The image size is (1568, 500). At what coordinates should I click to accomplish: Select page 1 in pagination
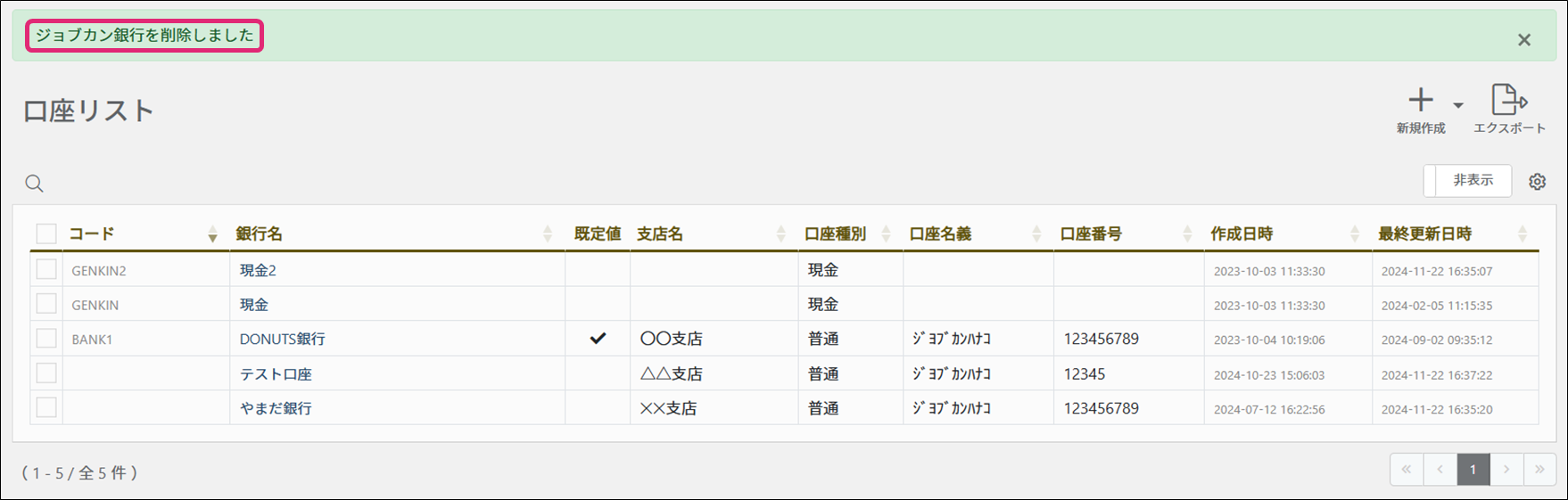[x=1473, y=470]
